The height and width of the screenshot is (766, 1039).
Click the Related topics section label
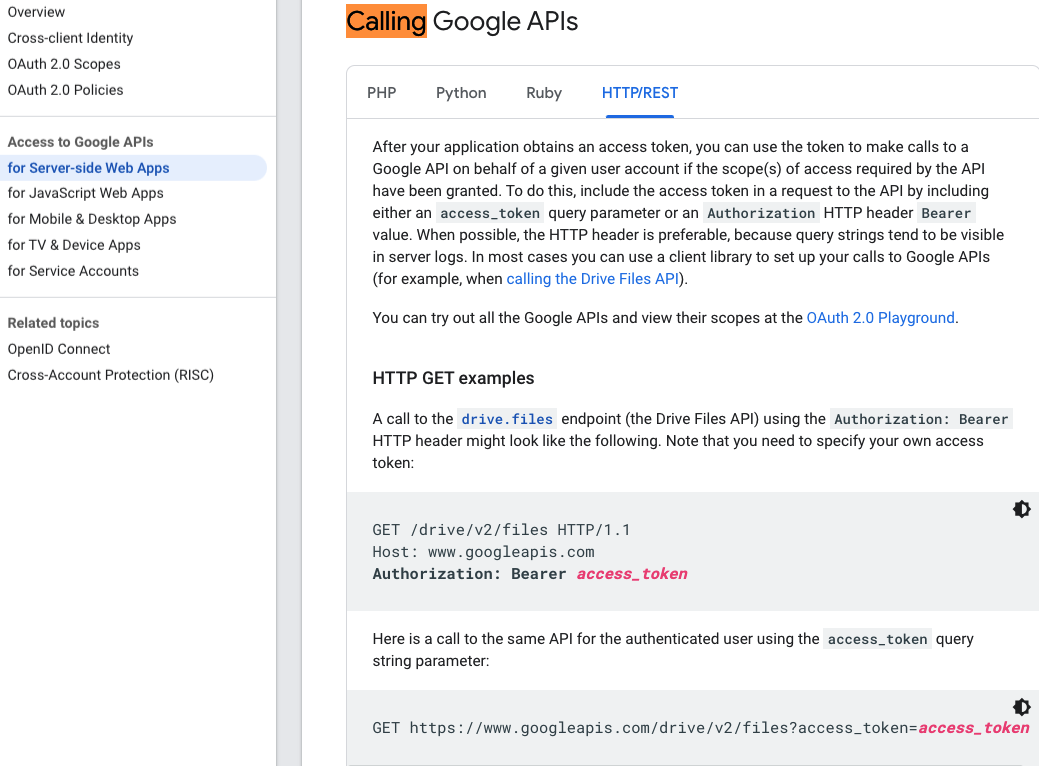pyautogui.click(x=53, y=323)
